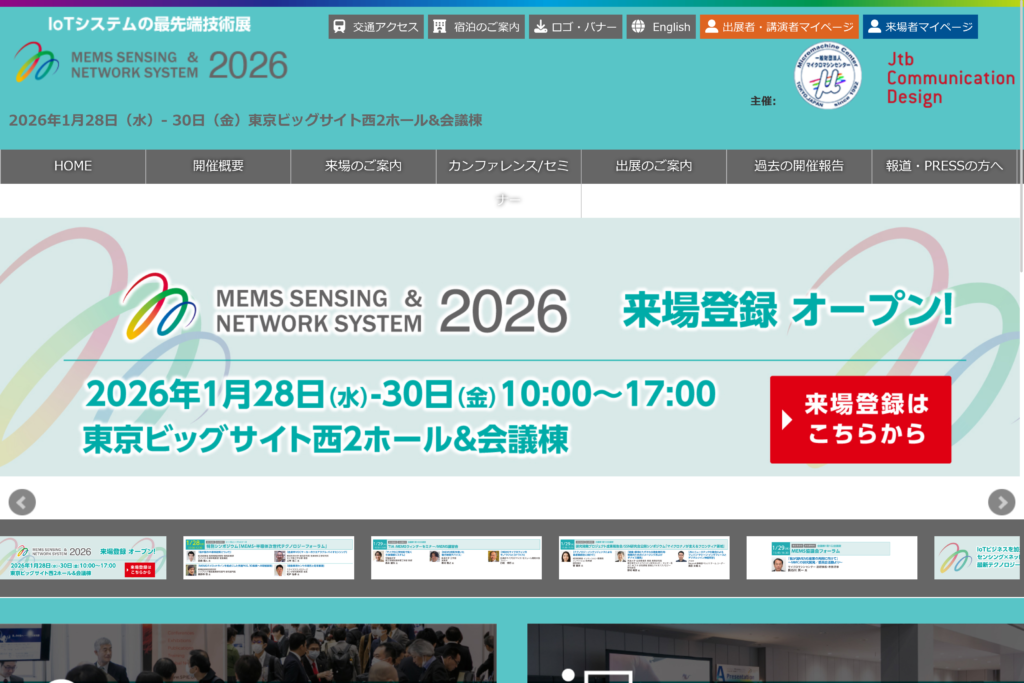Open the 過去の開催報告 menu item
This screenshot has width=1024, height=683.
(x=798, y=166)
